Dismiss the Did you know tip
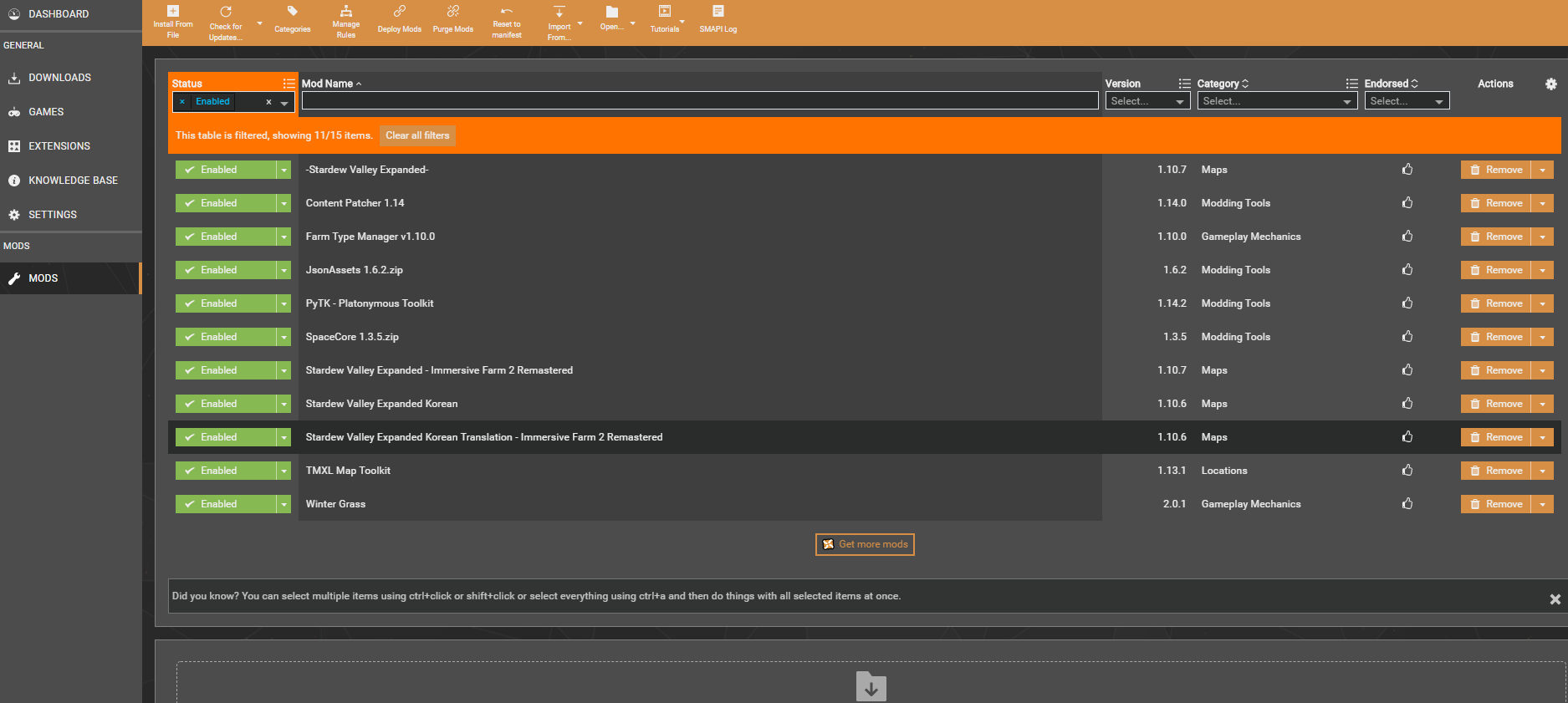The width and height of the screenshot is (1568, 703). pos(1555,599)
